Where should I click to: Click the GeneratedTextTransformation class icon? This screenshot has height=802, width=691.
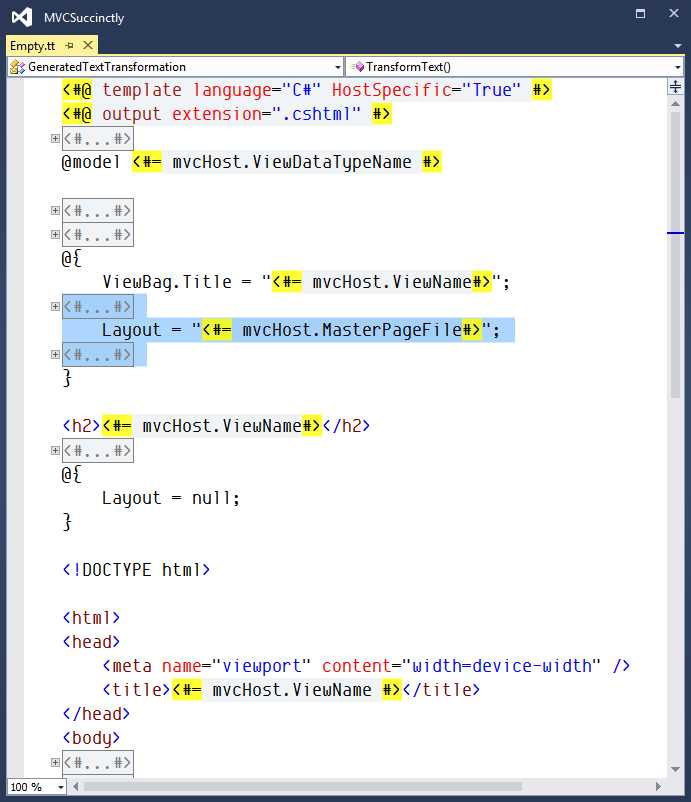click(x=17, y=67)
